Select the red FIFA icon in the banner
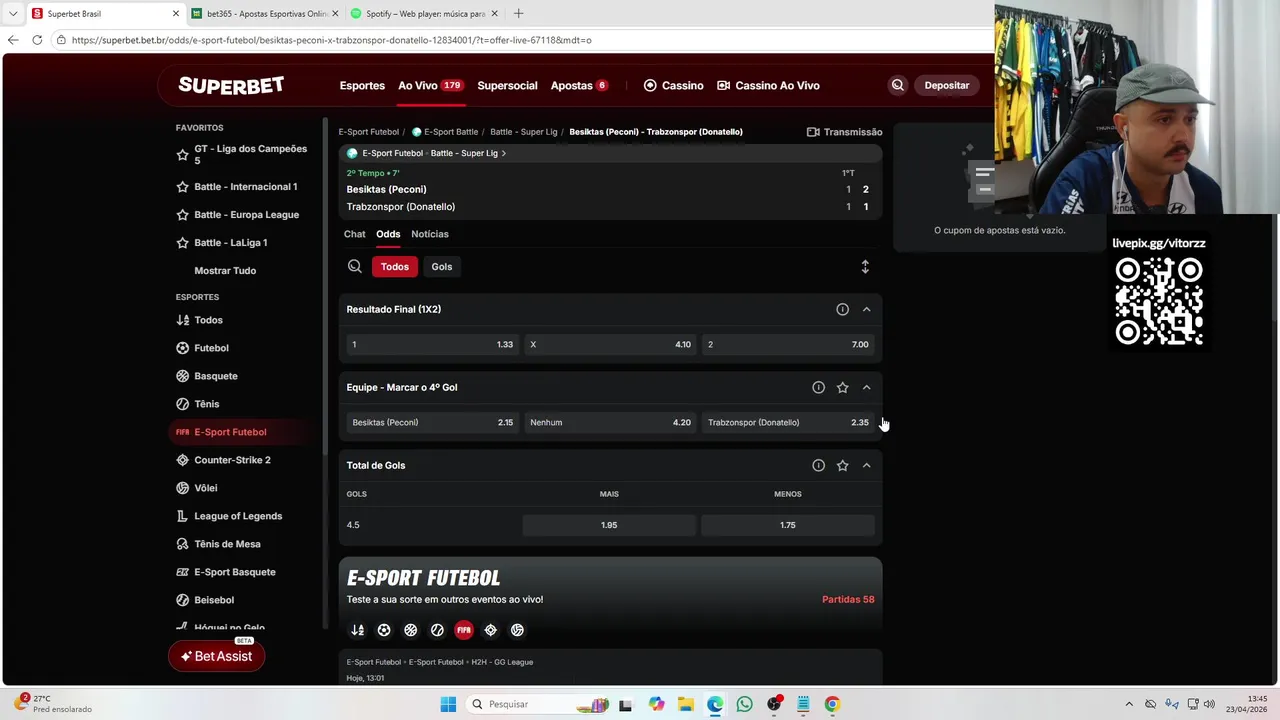Image resolution: width=1280 pixels, height=720 pixels. pyautogui.click(x=464, y=630)
